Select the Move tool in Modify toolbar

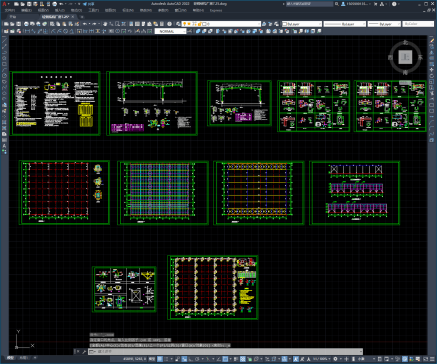coord(432,69)
